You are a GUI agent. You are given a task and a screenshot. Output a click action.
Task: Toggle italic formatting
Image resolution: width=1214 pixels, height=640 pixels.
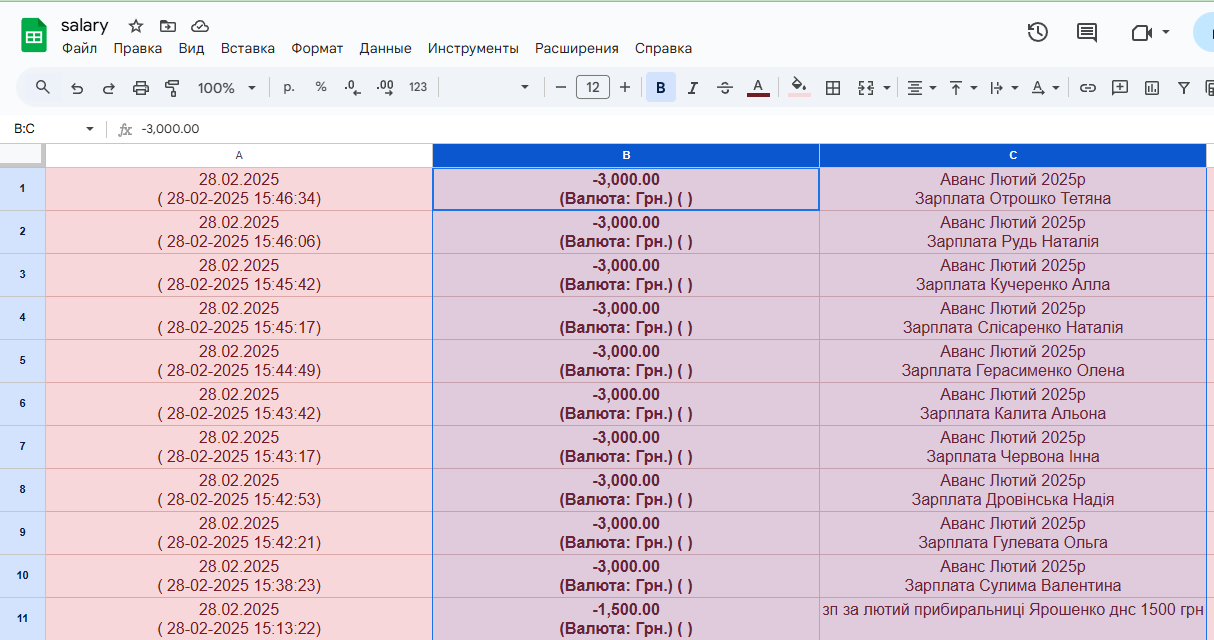coord(693,88)
